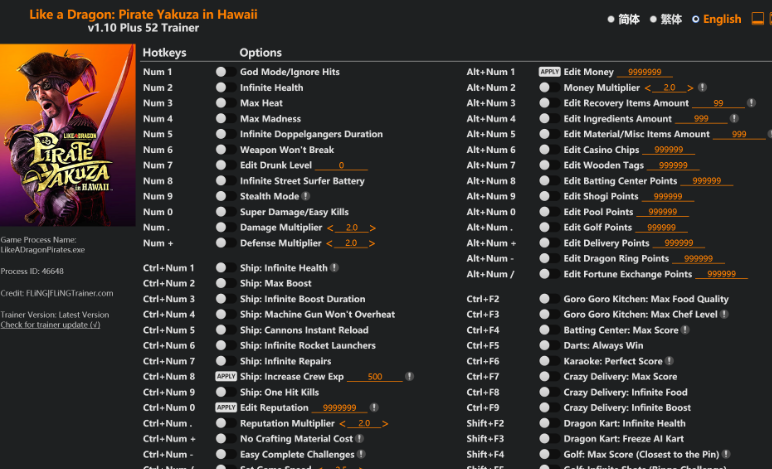Click info icon next to Karaoke: Perfect Score
This screenshot has height=469, width=772.
coord(669,361)
